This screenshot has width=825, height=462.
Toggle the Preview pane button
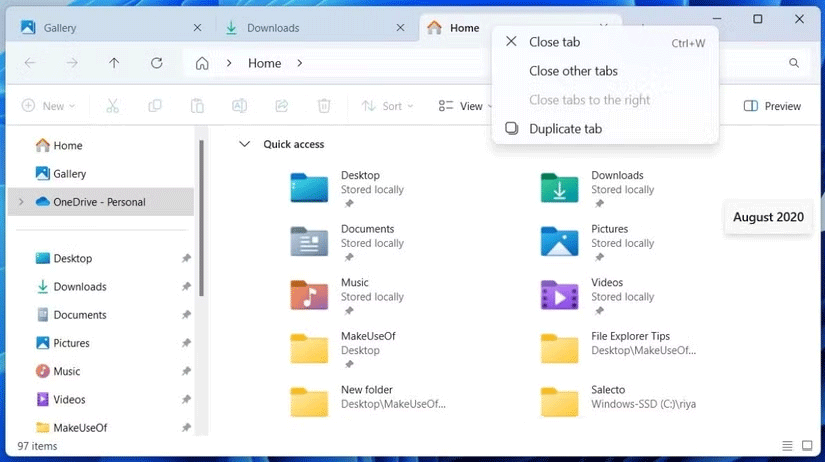(x=773, y=106)
